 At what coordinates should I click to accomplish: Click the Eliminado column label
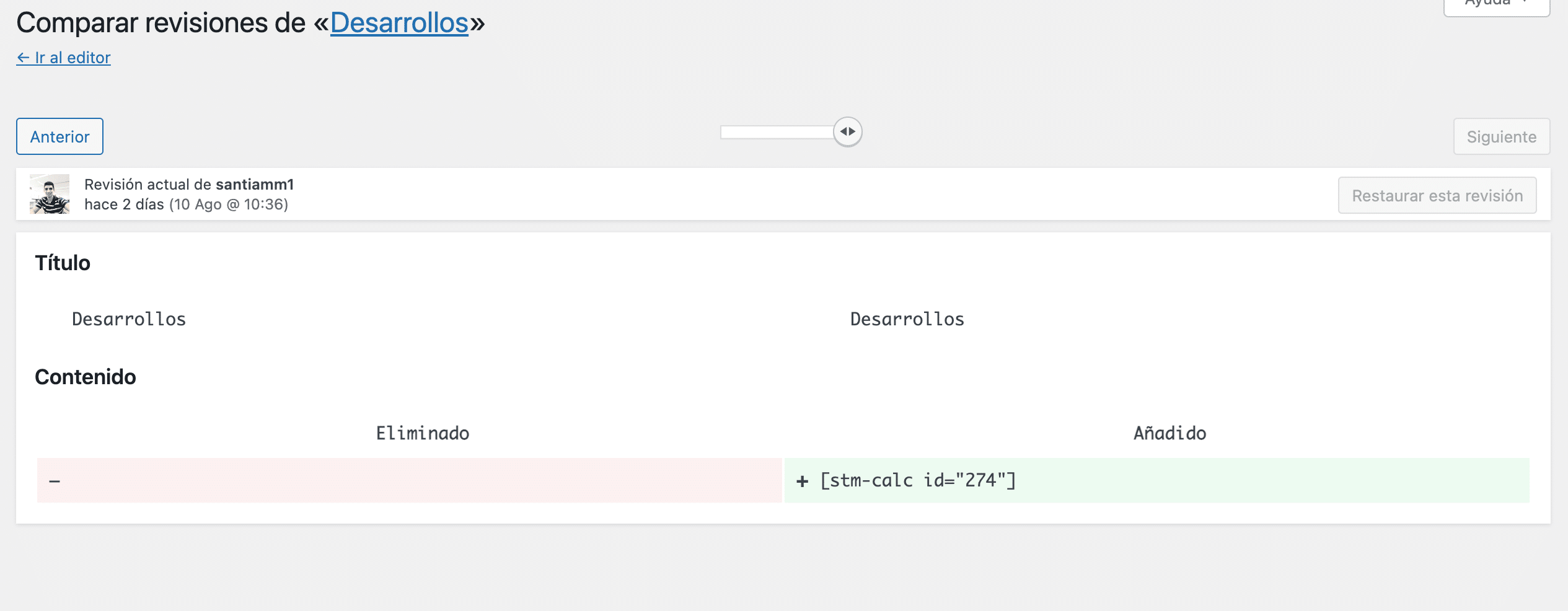tap(423, 433)
